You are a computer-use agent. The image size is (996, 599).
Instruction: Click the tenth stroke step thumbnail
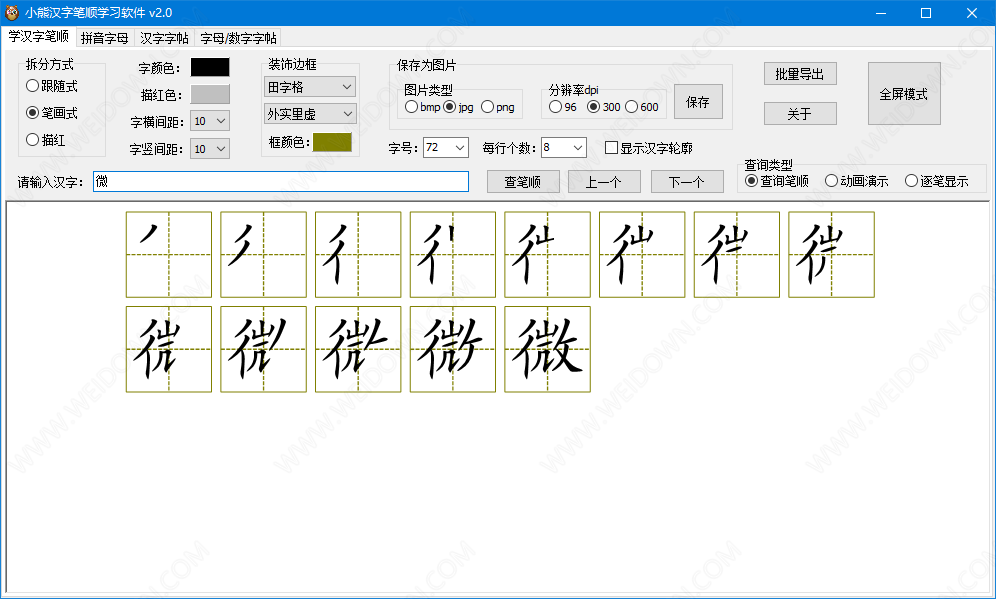tap(264, 349)
